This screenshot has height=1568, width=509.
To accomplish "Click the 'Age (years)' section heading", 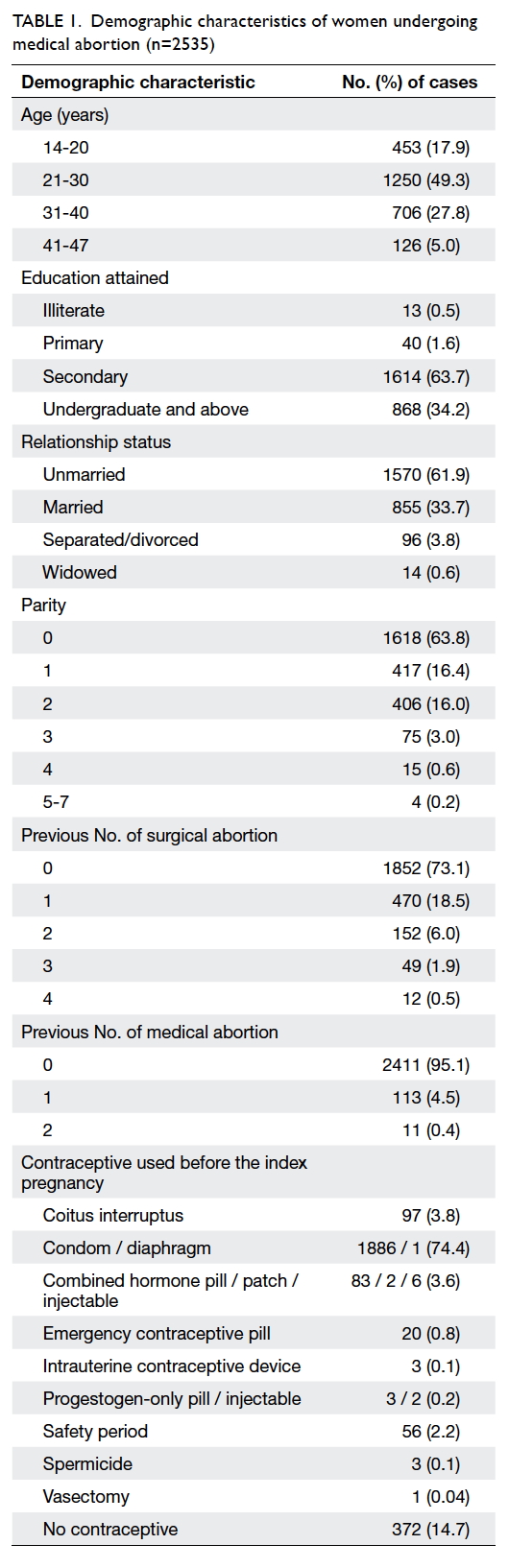I will pyautogui.click(x=65, y=115).
